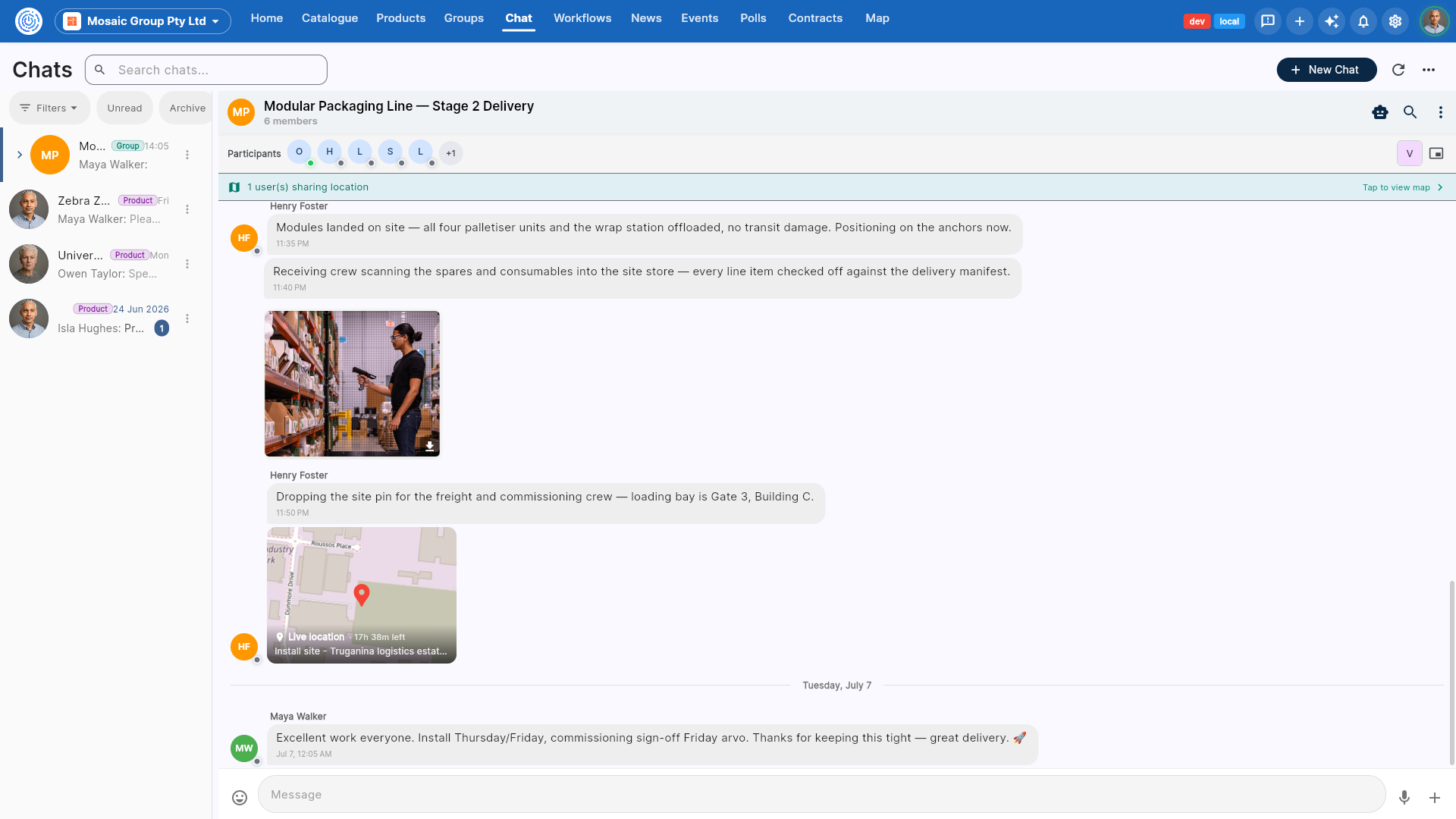This screenshot has width=1456, height=819.
Task: Search within this conversation
Action: pyautogui.click(x=1410, y=112)
